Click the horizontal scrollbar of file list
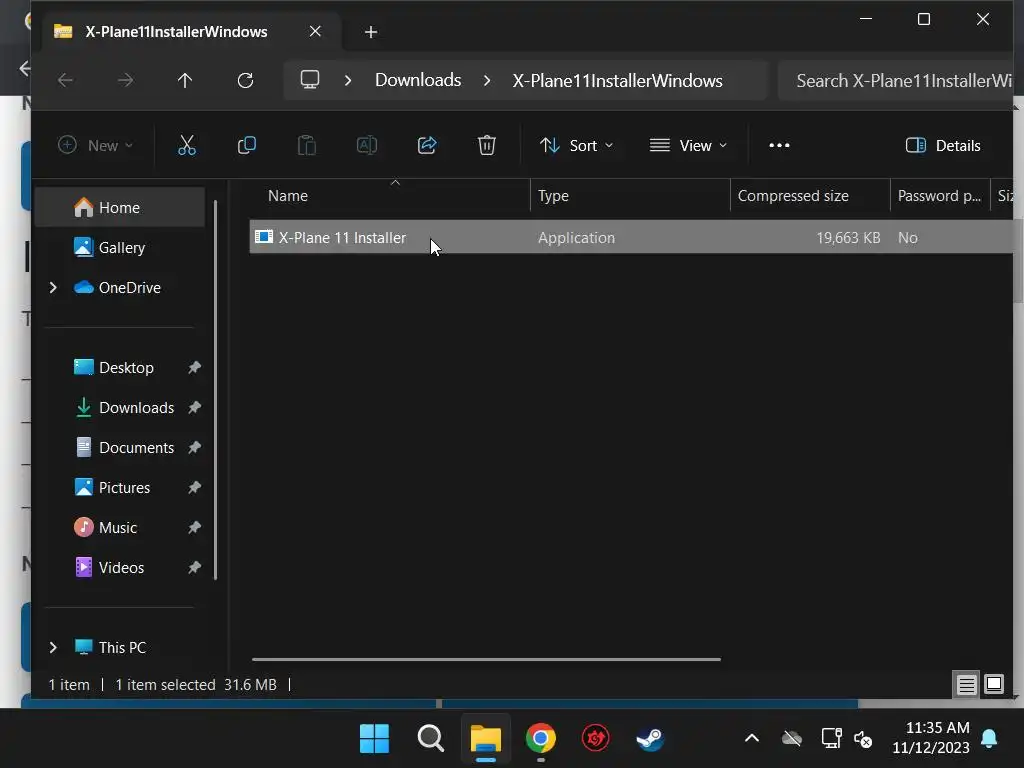Screen dimensions: 1024x768 pos(487,659)
